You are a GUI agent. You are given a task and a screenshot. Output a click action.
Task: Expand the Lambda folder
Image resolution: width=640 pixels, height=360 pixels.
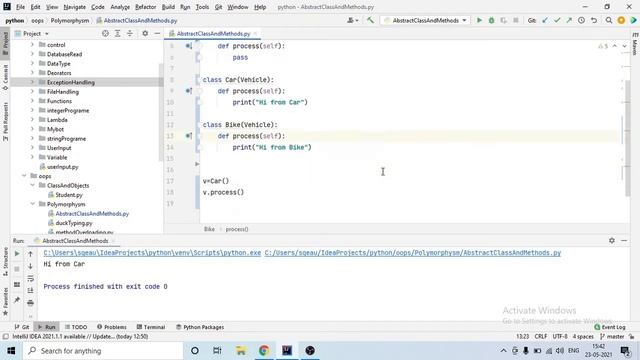tap(32, 120)
